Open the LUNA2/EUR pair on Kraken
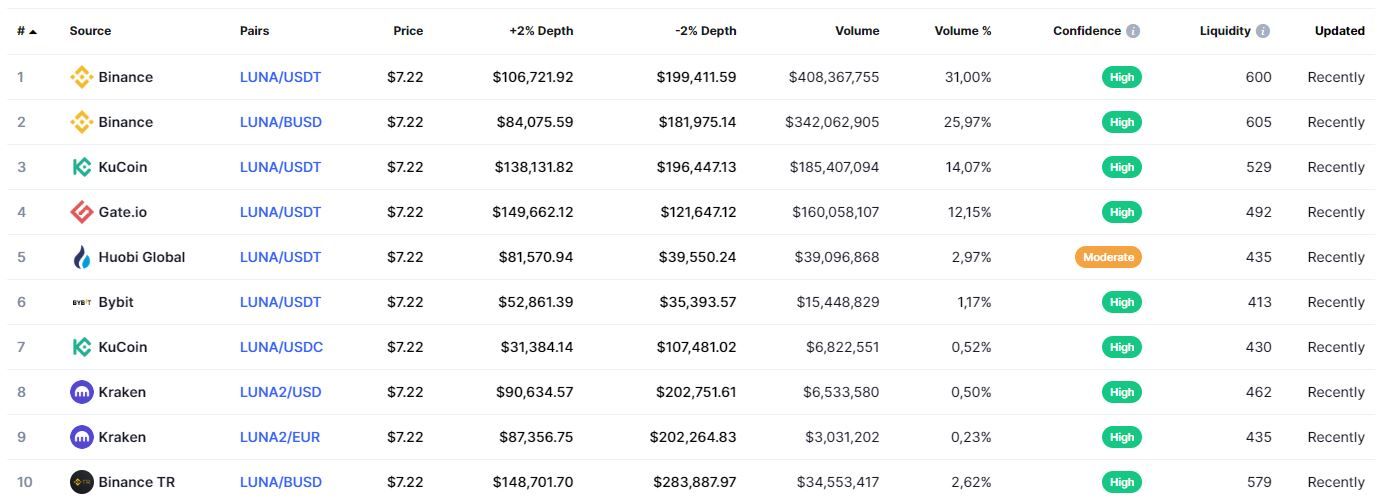The width and height of the screenshot is (1396, 503). tap(280, 437)
